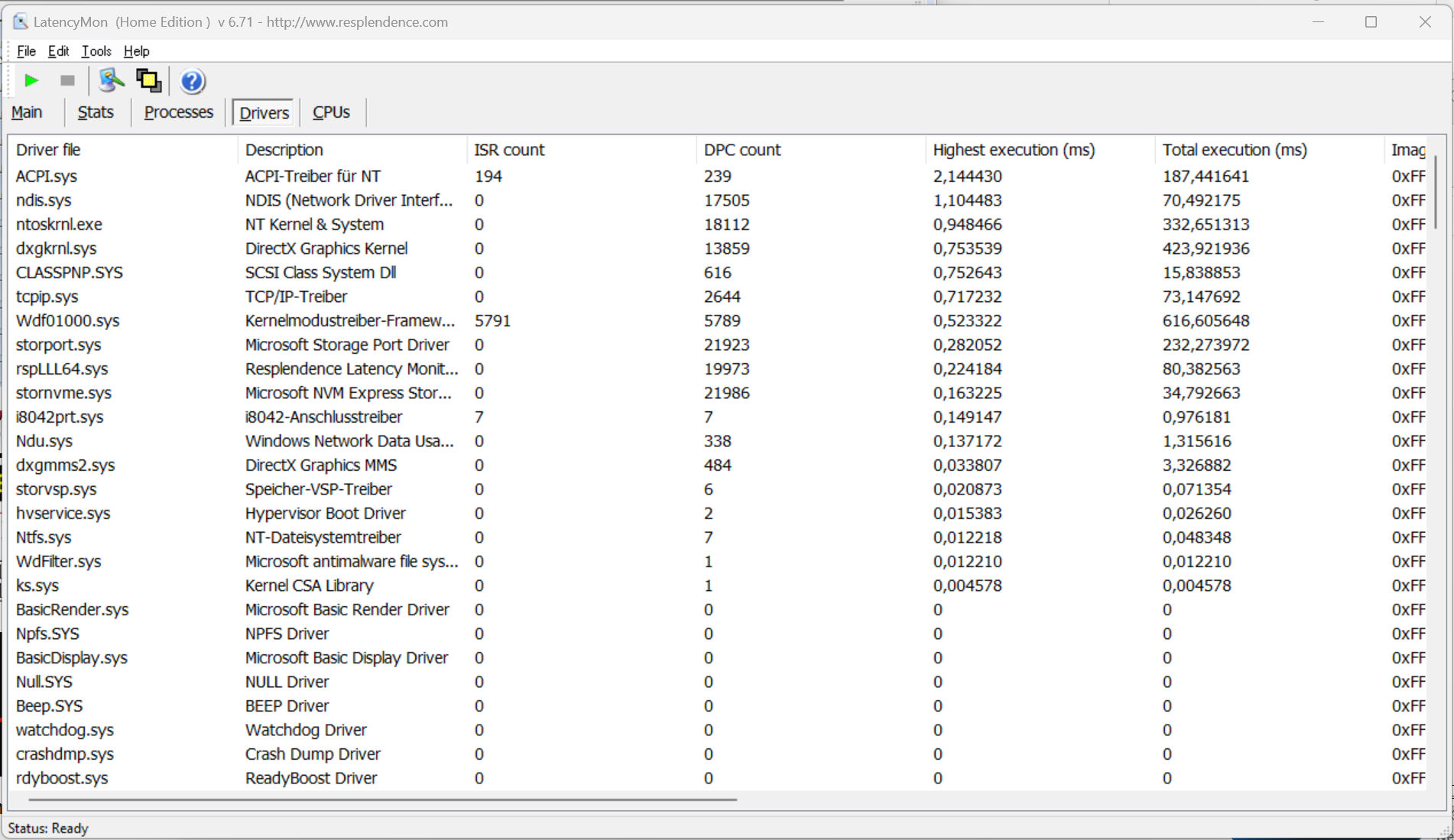Switch to the Stats tab
1454x840 pixels.
96,112
